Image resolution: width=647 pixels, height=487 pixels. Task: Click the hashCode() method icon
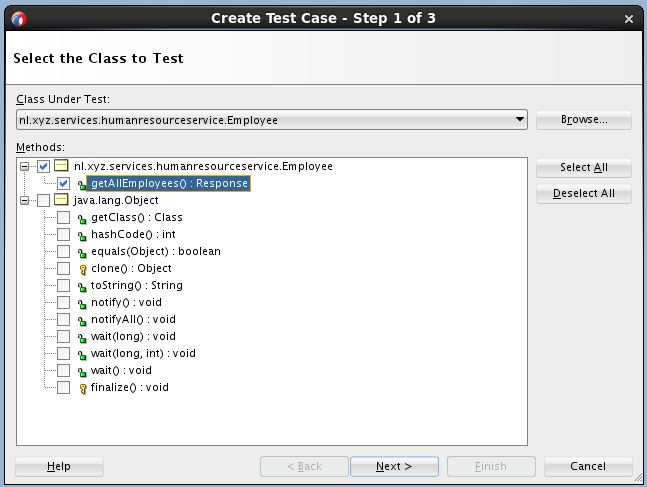[x=82, y=235]
